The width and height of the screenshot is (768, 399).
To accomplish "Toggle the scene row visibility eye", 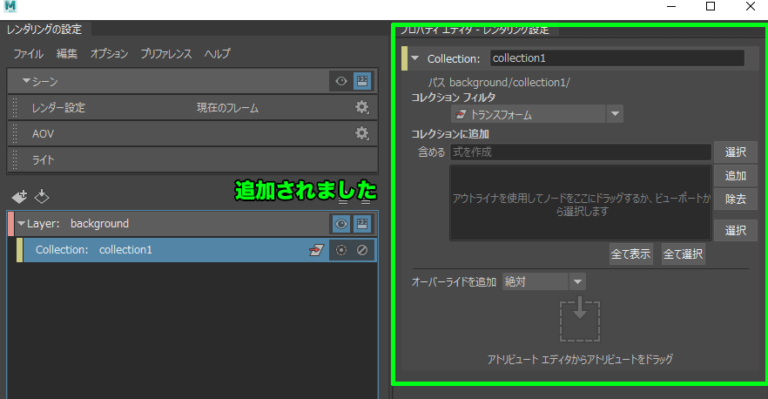I will [341, 81].
